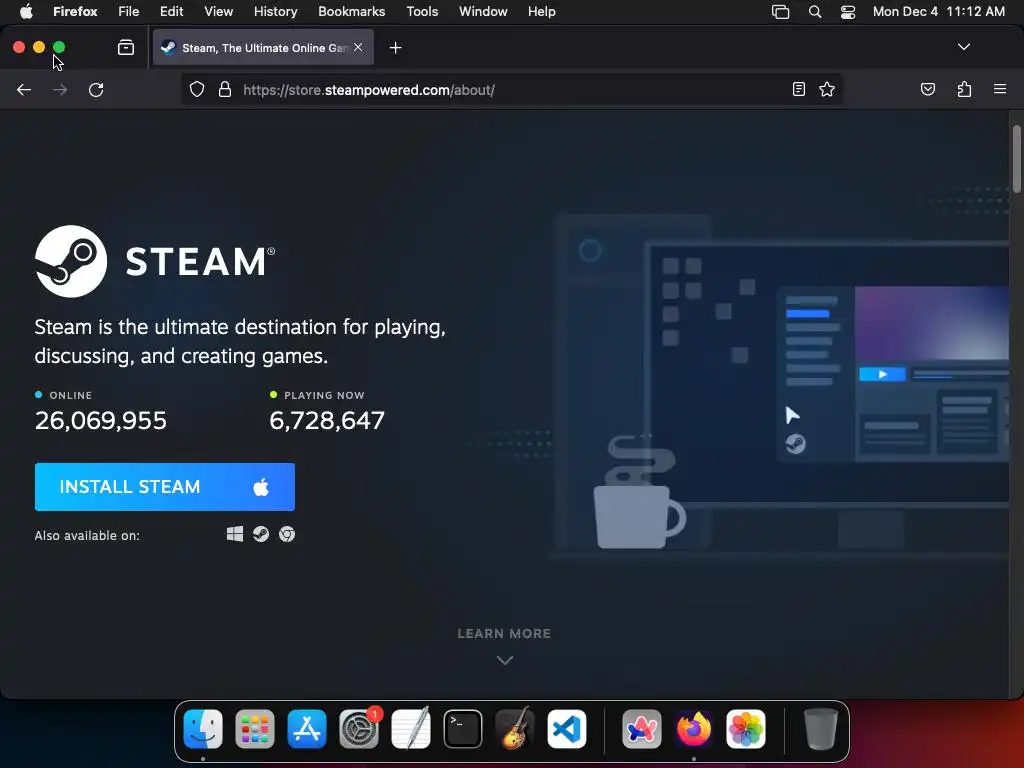Open Firefox View icon in tab bar
This screenshot has width=1024, height=768.
tap(125, 48)
